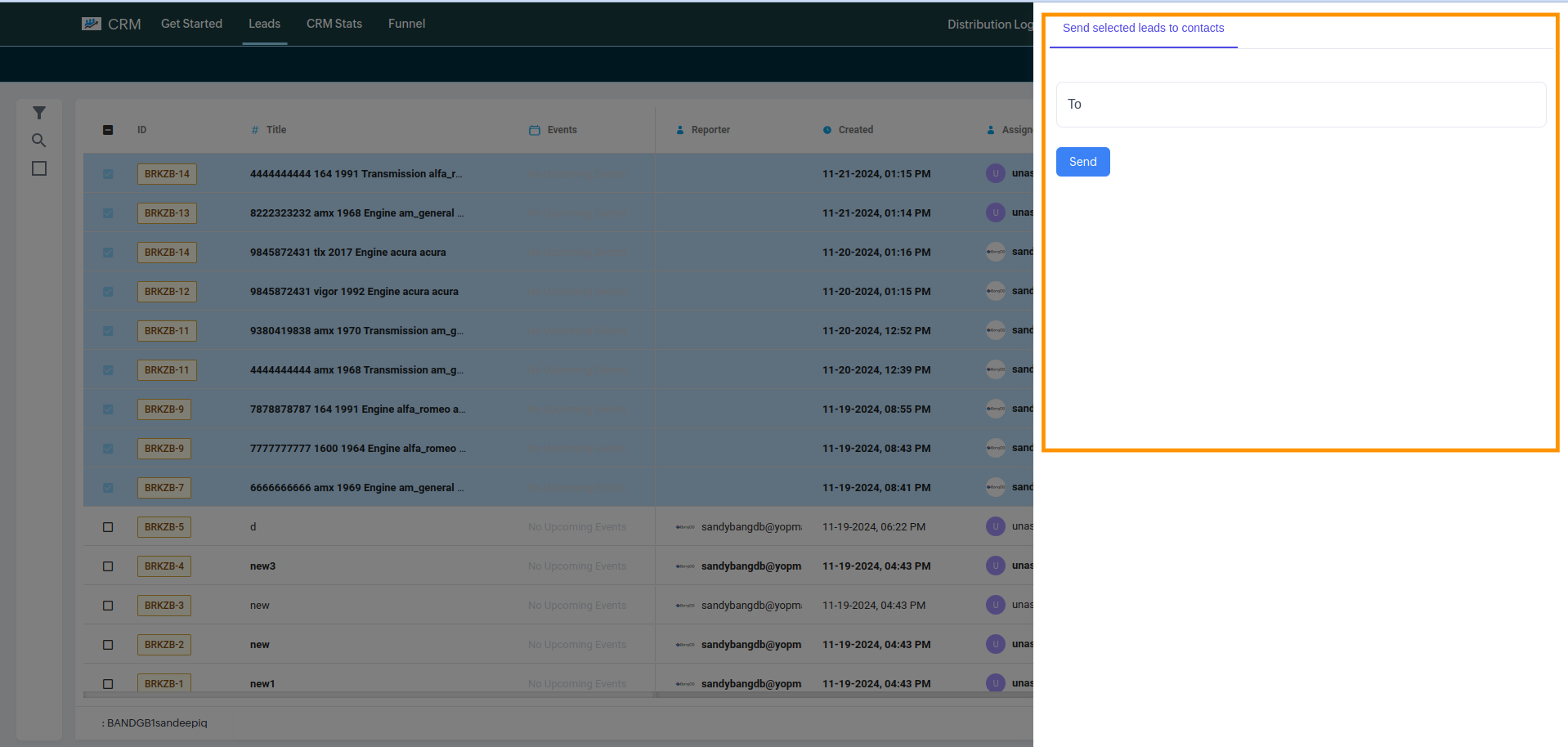Click the Reporter column header
The width and height of the screenshot is (1568, 747).
point(710,130)
